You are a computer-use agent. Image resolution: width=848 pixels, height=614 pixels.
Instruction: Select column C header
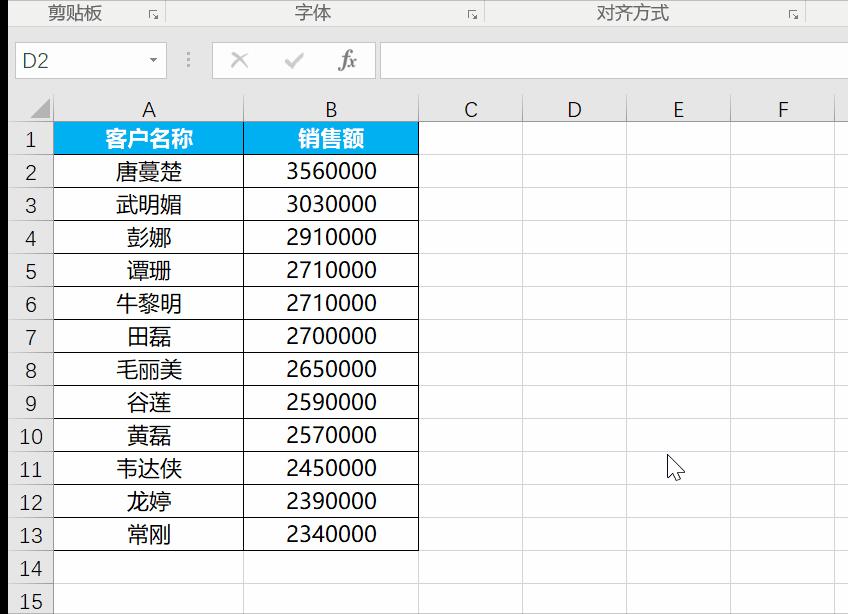tap(470, 107)
